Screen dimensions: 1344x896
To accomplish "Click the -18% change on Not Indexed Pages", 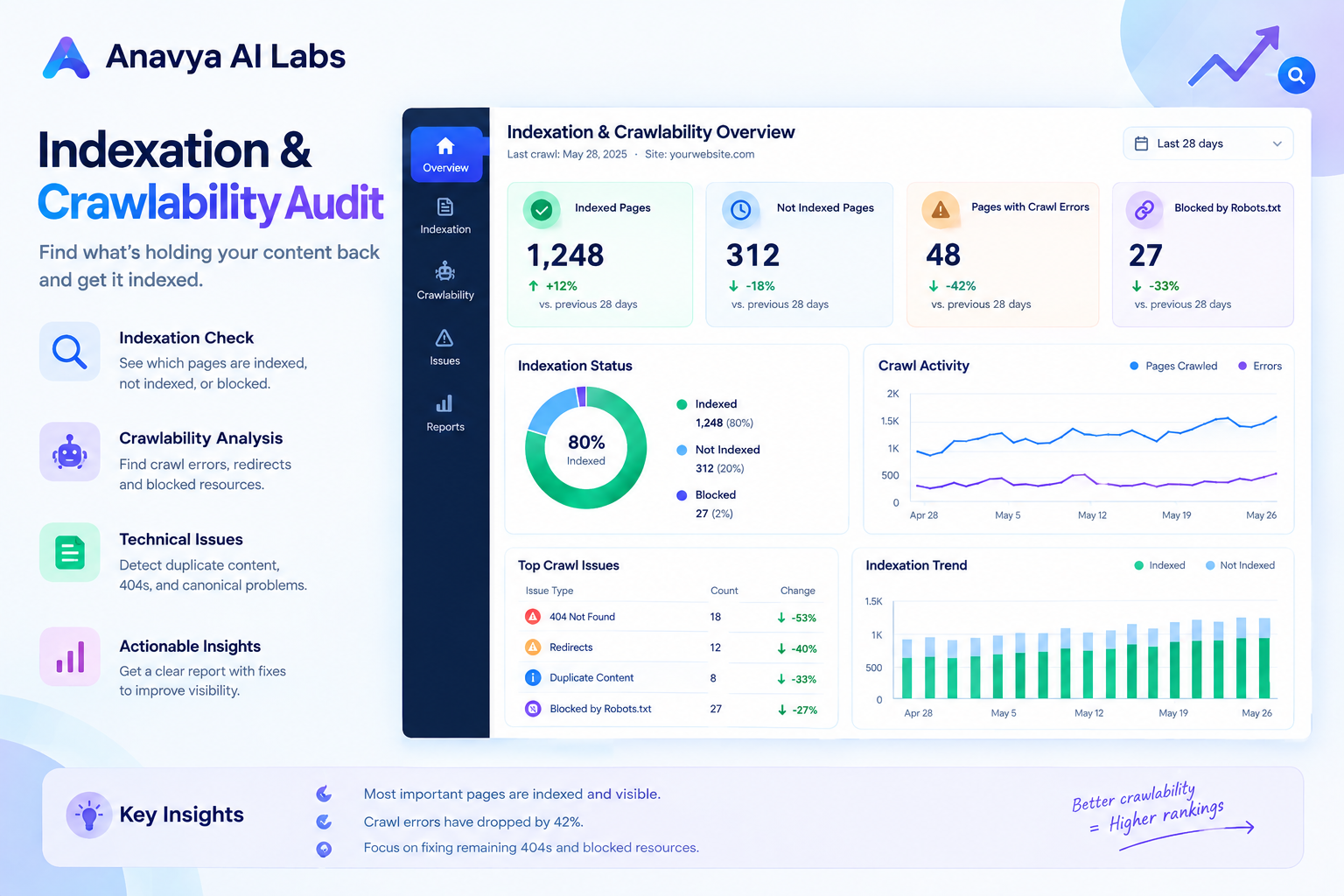I will (x=752, y=286).
